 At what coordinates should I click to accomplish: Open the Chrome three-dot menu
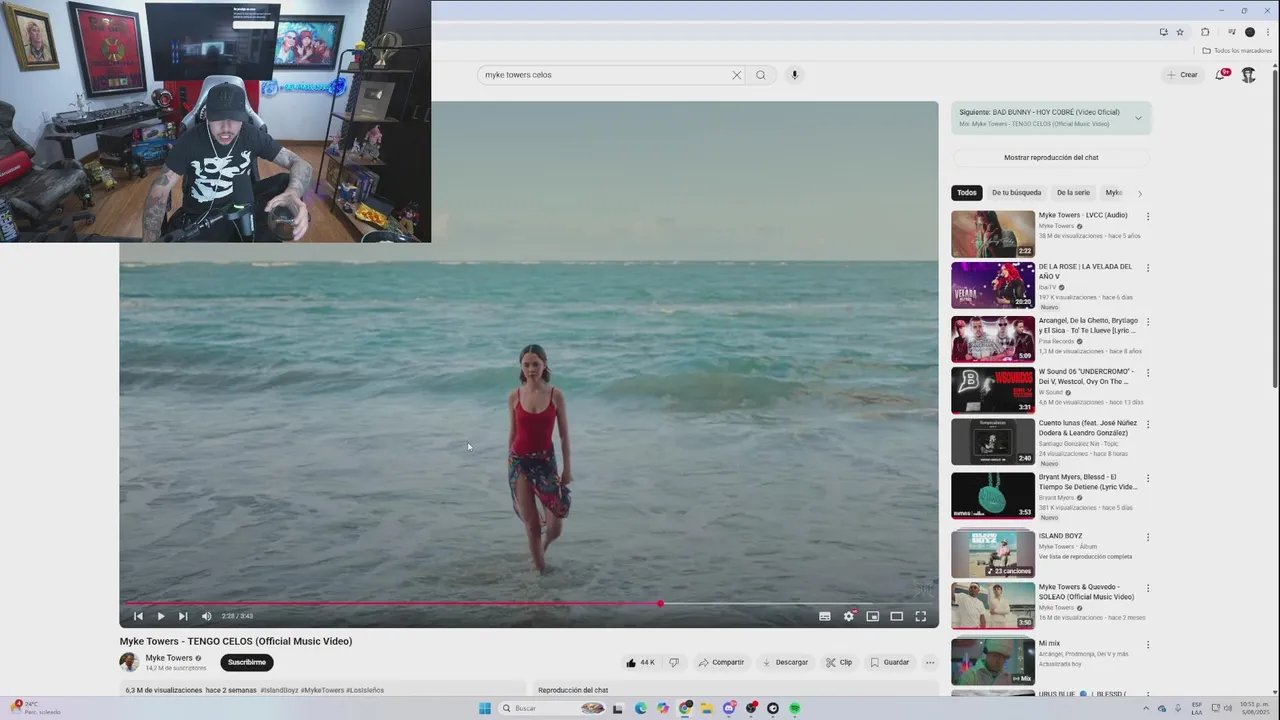(1267, 32)
